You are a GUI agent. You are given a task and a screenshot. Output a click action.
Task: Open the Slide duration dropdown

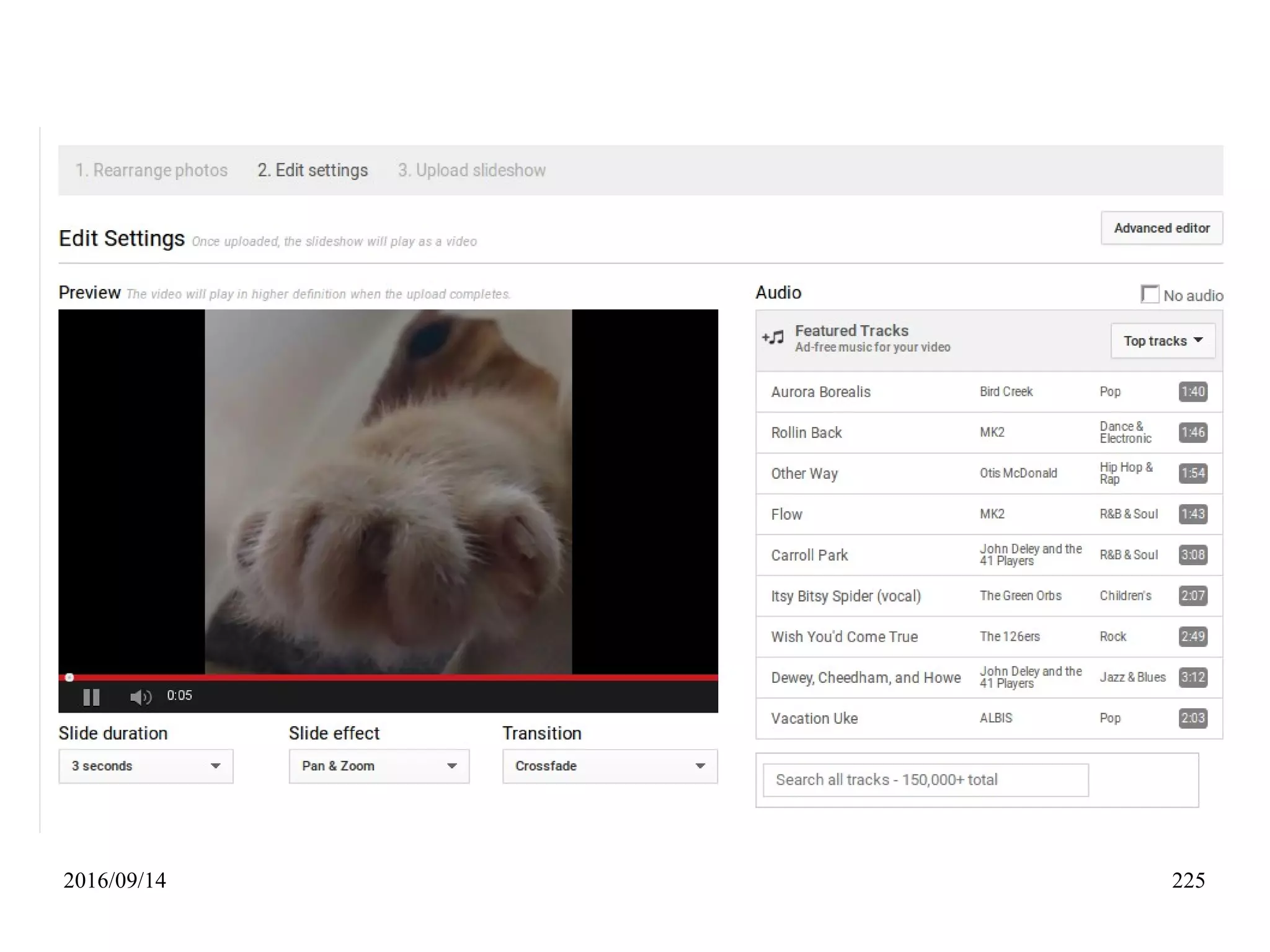[146, 766]
